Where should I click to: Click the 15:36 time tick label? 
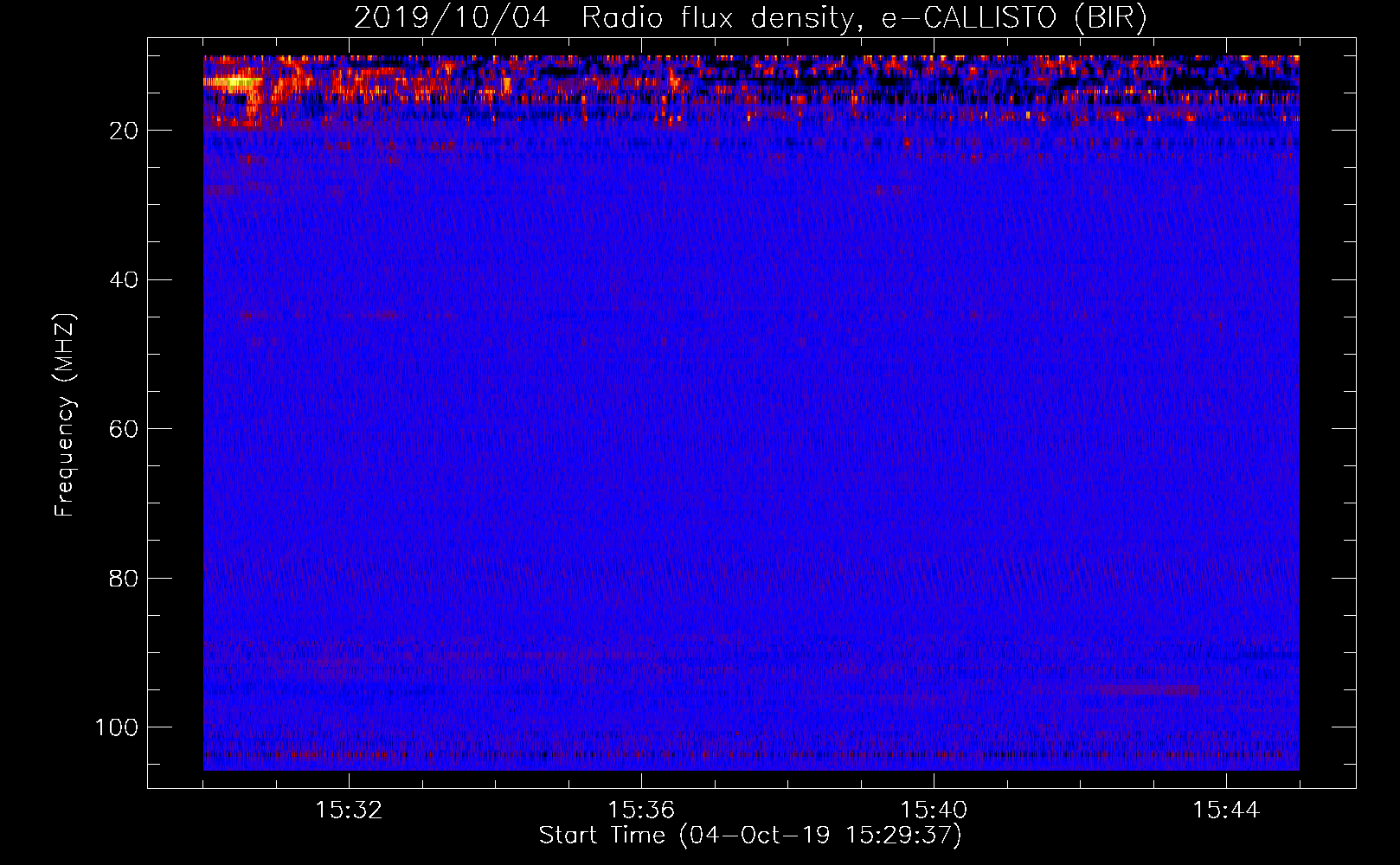(x=641, y=811)
